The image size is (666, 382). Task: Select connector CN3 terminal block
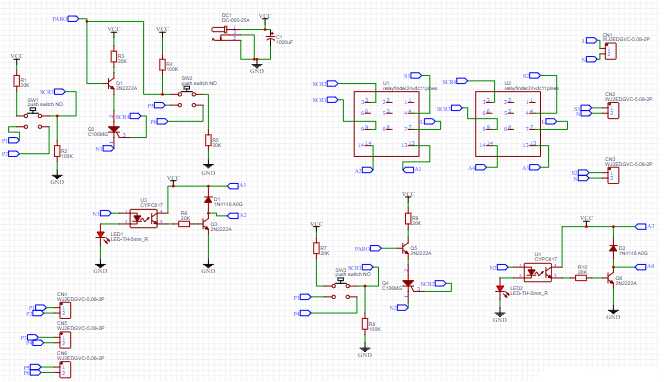tap(613, 175)
